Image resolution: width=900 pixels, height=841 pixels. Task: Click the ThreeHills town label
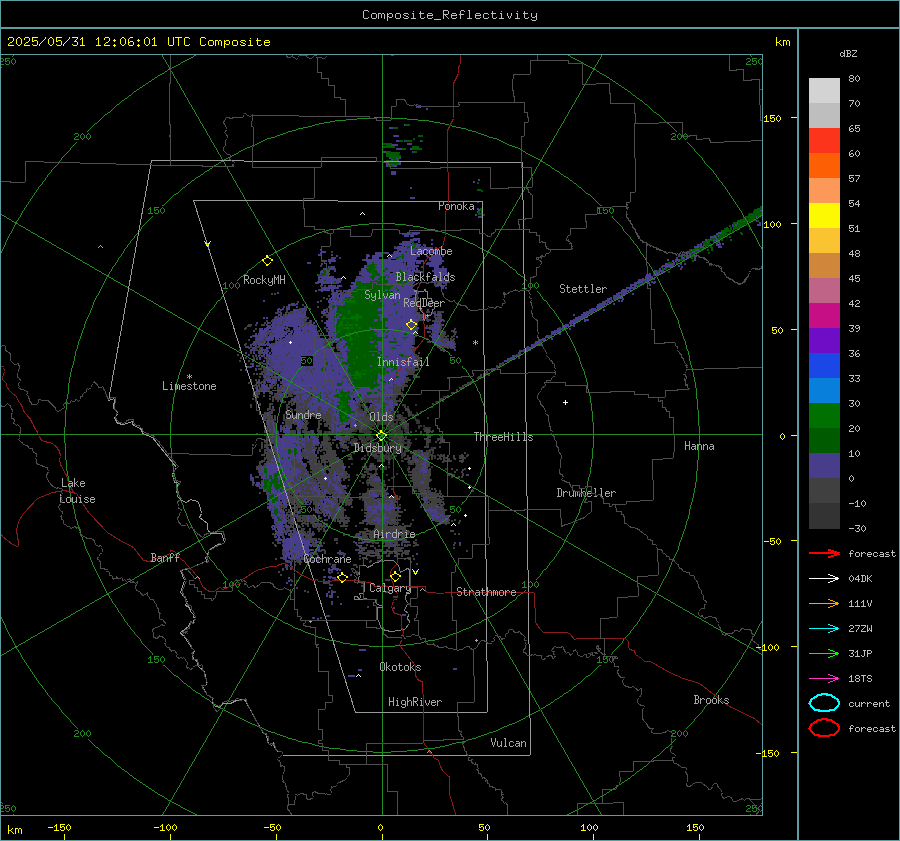(503, 437)
